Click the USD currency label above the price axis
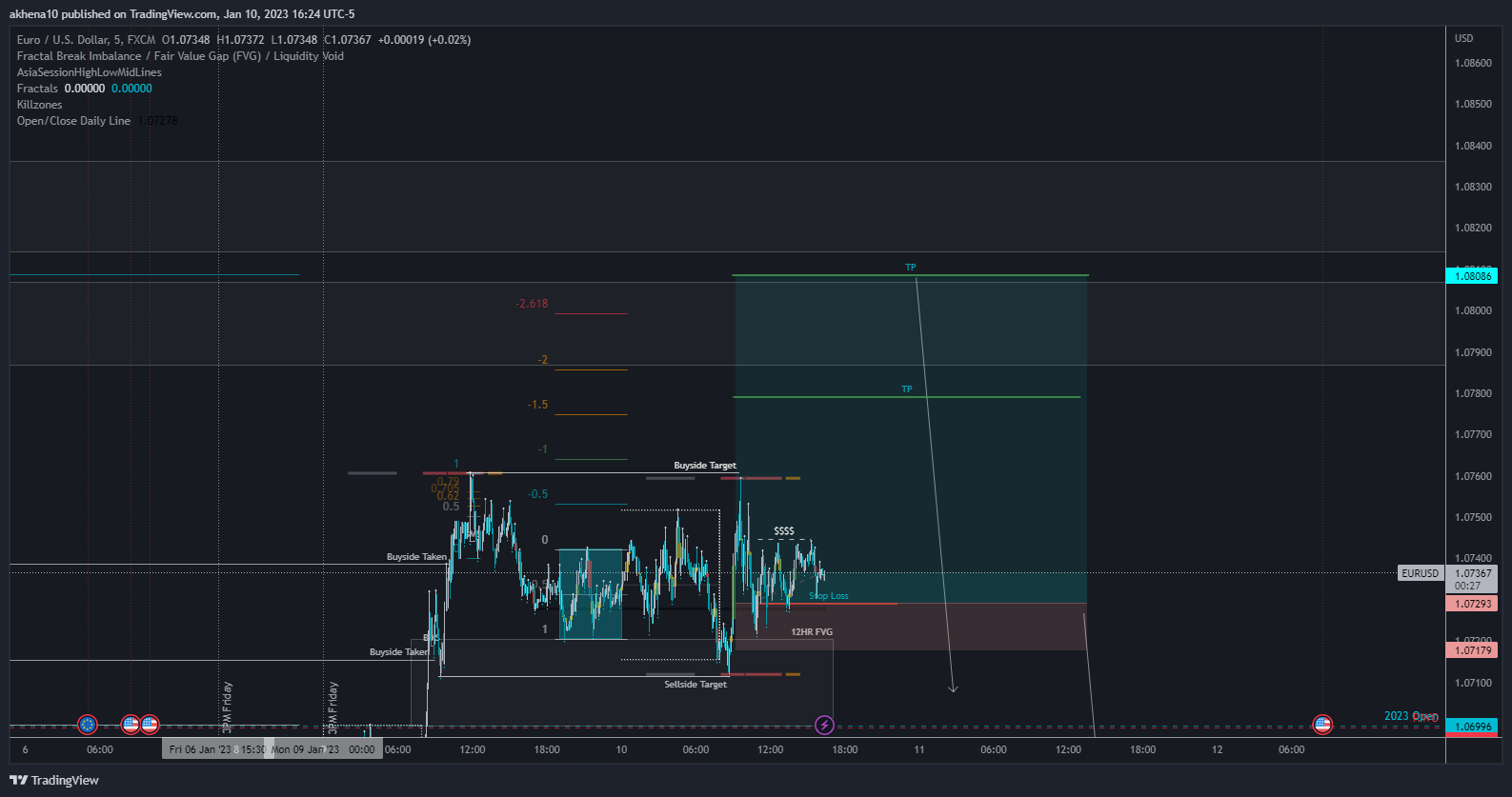This screenshot has height=797, width=1512. pyautogui.click(x=1463, y=39)
